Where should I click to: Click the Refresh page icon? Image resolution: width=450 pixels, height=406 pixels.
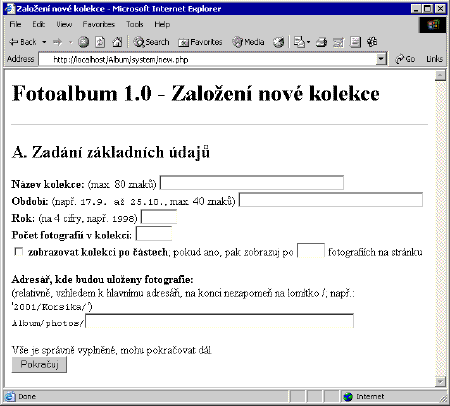(100, 42)
